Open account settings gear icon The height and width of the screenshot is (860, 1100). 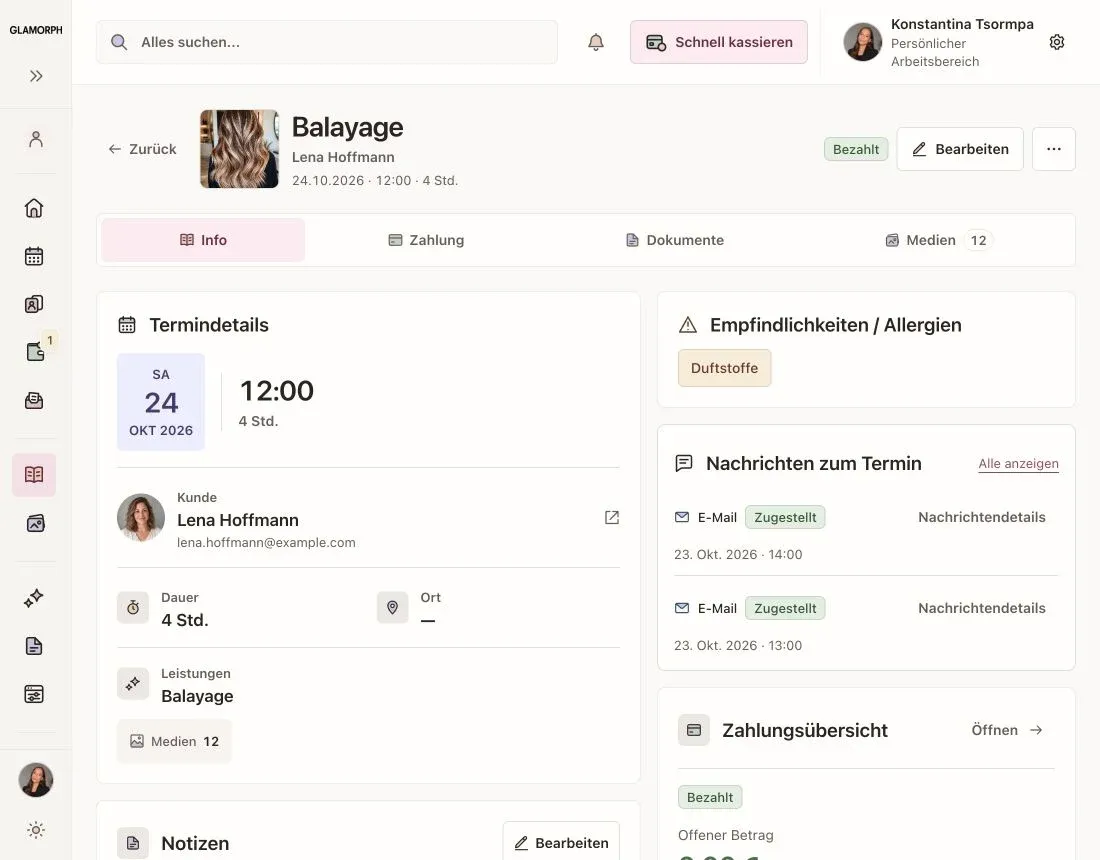[1057, 42]
